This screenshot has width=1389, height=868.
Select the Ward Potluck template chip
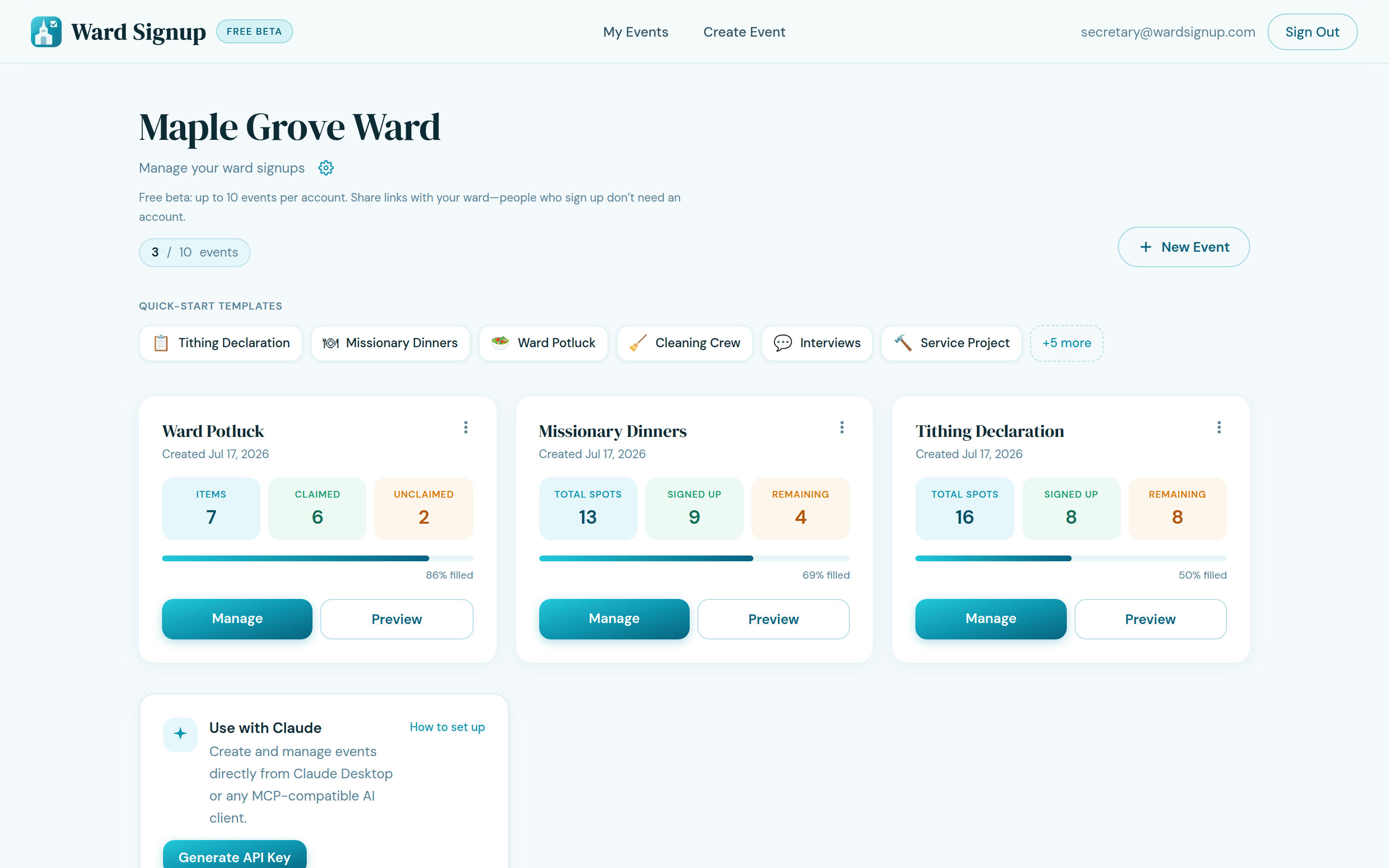click(x=543, y=343)
